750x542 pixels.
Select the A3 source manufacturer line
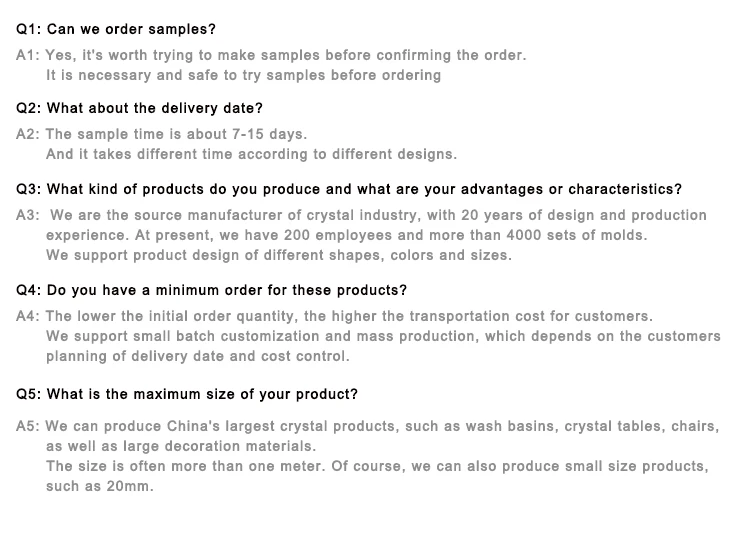(362, 215)
